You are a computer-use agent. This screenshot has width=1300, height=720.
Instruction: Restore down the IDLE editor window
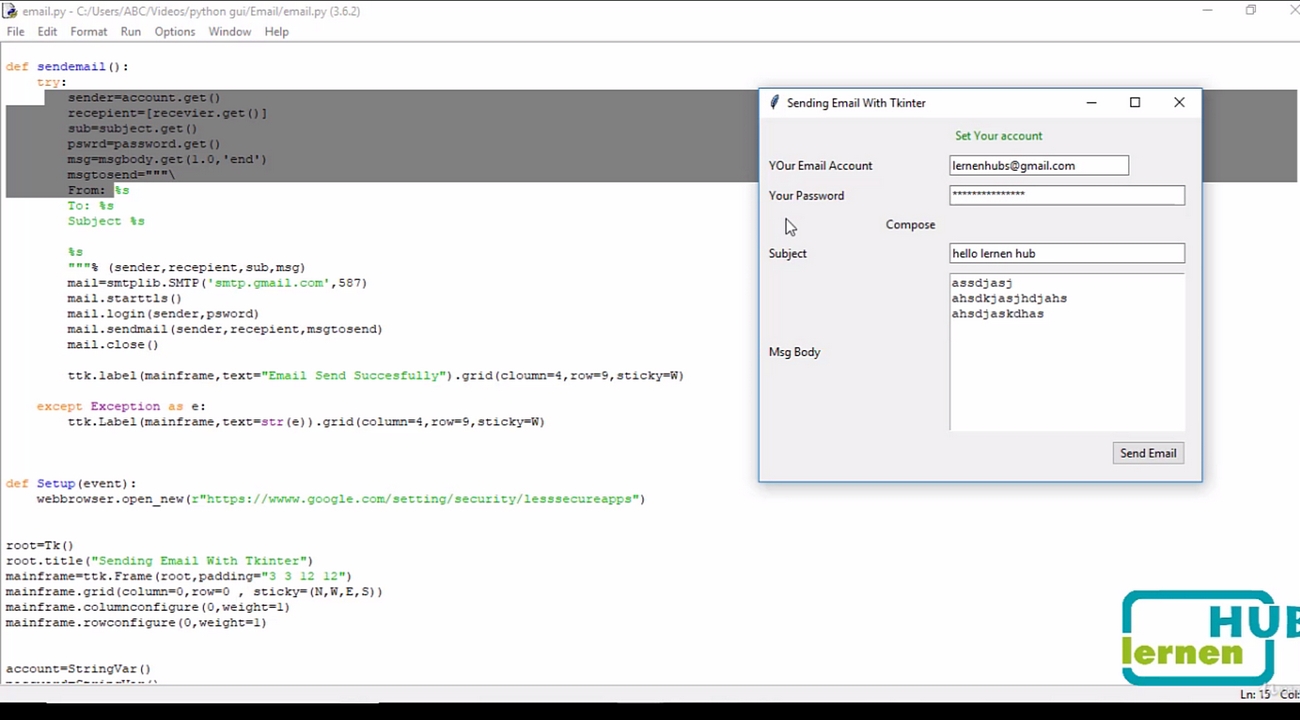click(1251, 11)
